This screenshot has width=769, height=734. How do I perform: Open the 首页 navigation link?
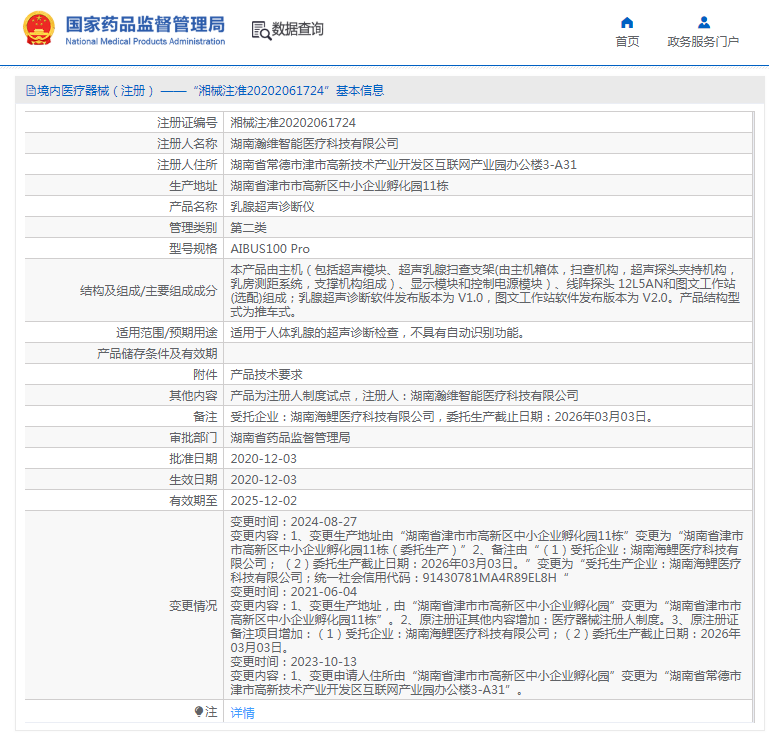tap(627, 42)
